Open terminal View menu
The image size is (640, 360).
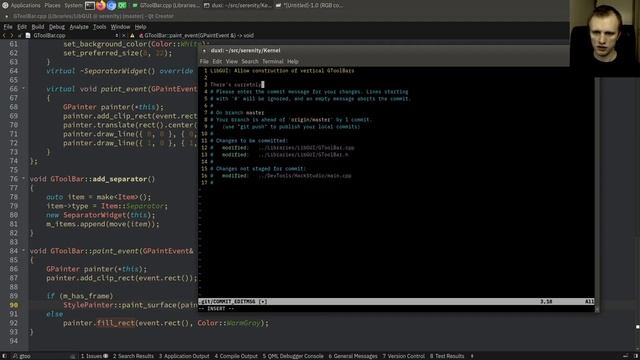pos(231,61)
